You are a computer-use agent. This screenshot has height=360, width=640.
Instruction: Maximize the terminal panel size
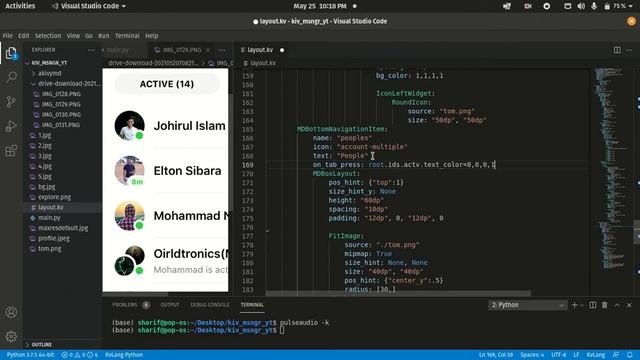click(617, 305)
